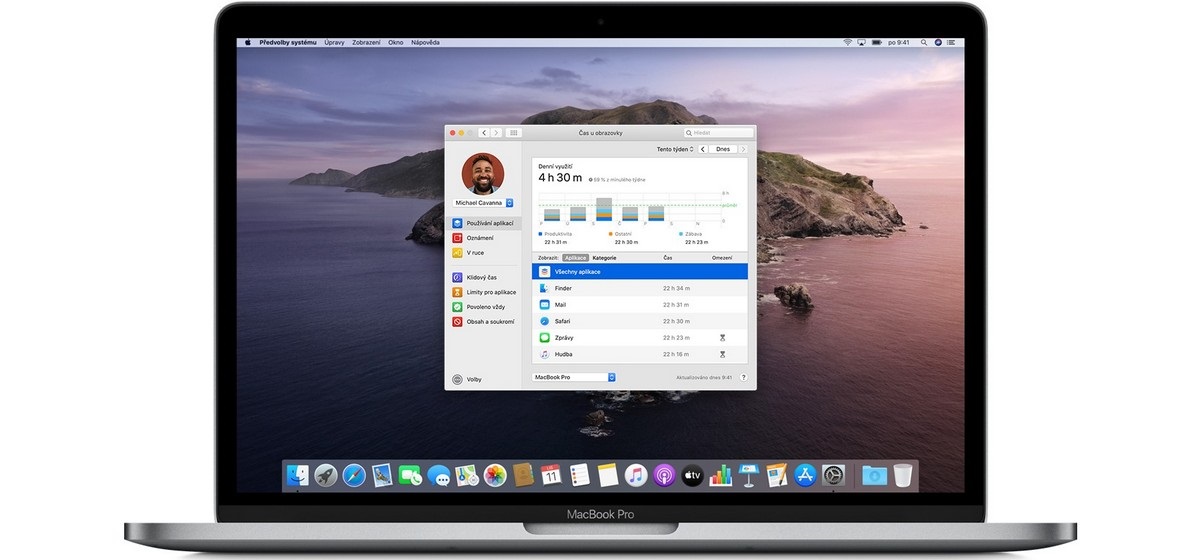Open Messages from the Dock
The image size is (1200, 560).
(x=438, y=476)
